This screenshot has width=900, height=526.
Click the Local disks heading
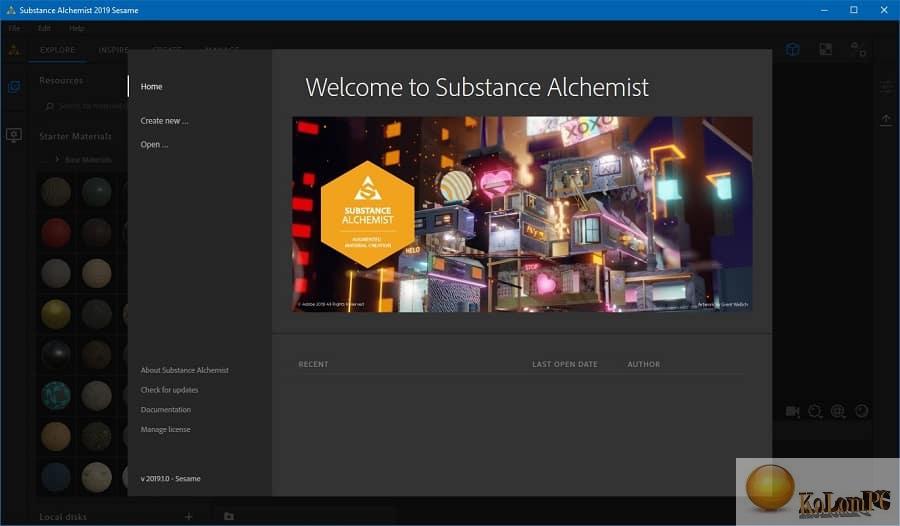point(63,517)
